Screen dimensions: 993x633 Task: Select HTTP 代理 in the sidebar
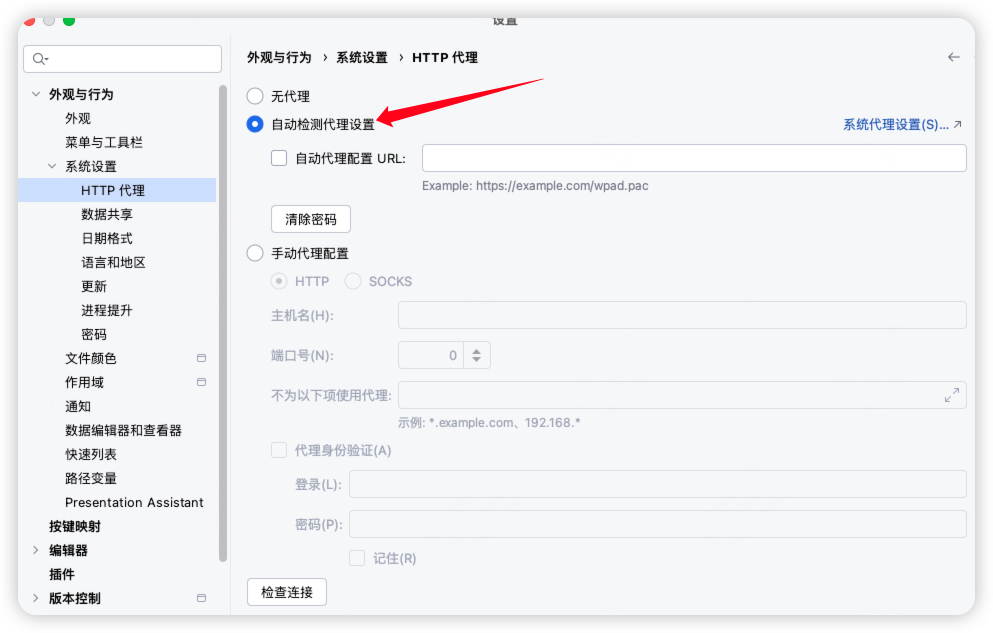[117, 191]
